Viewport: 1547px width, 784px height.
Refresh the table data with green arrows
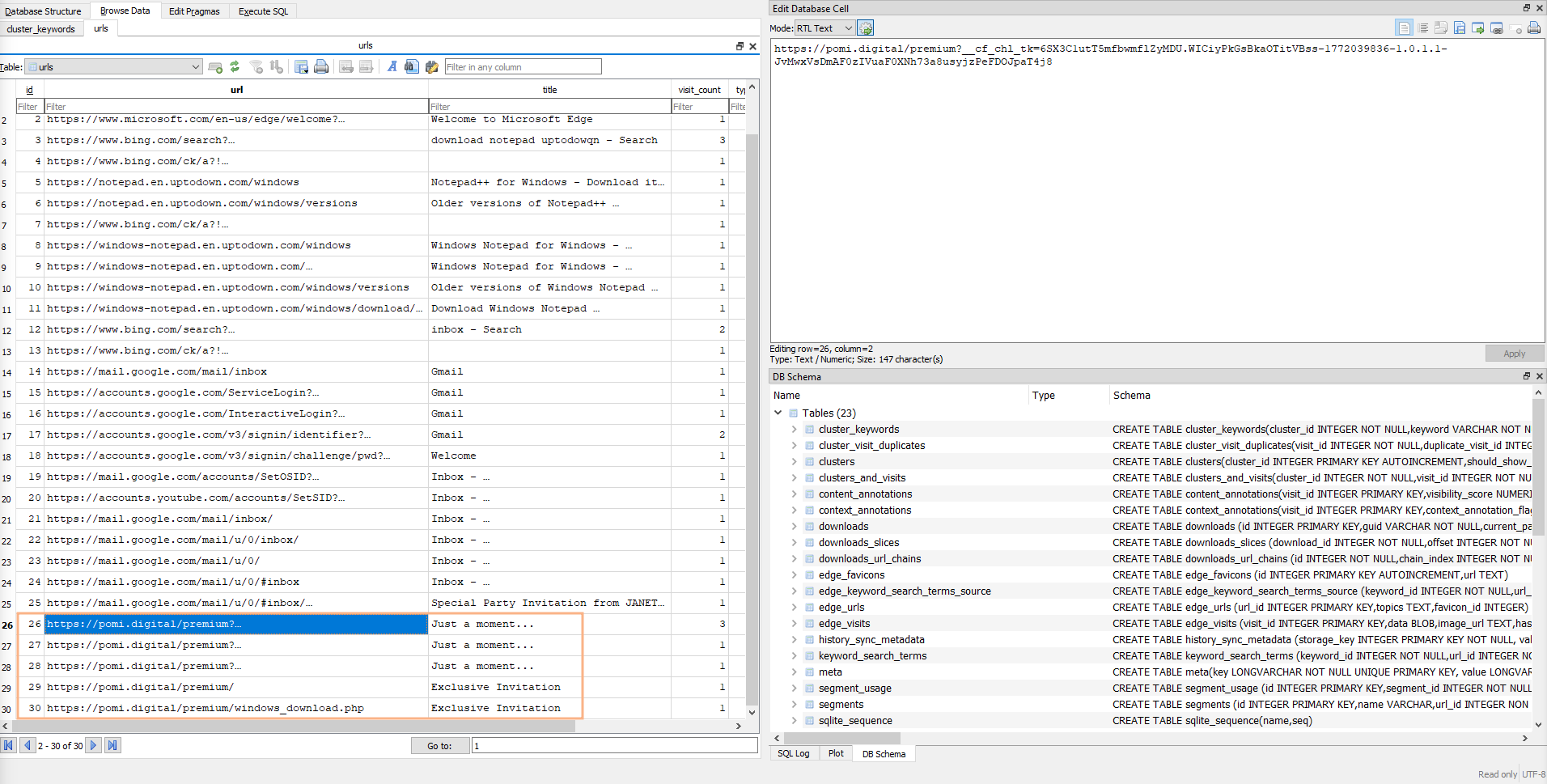pyautogui.click(x=235, y=67)
